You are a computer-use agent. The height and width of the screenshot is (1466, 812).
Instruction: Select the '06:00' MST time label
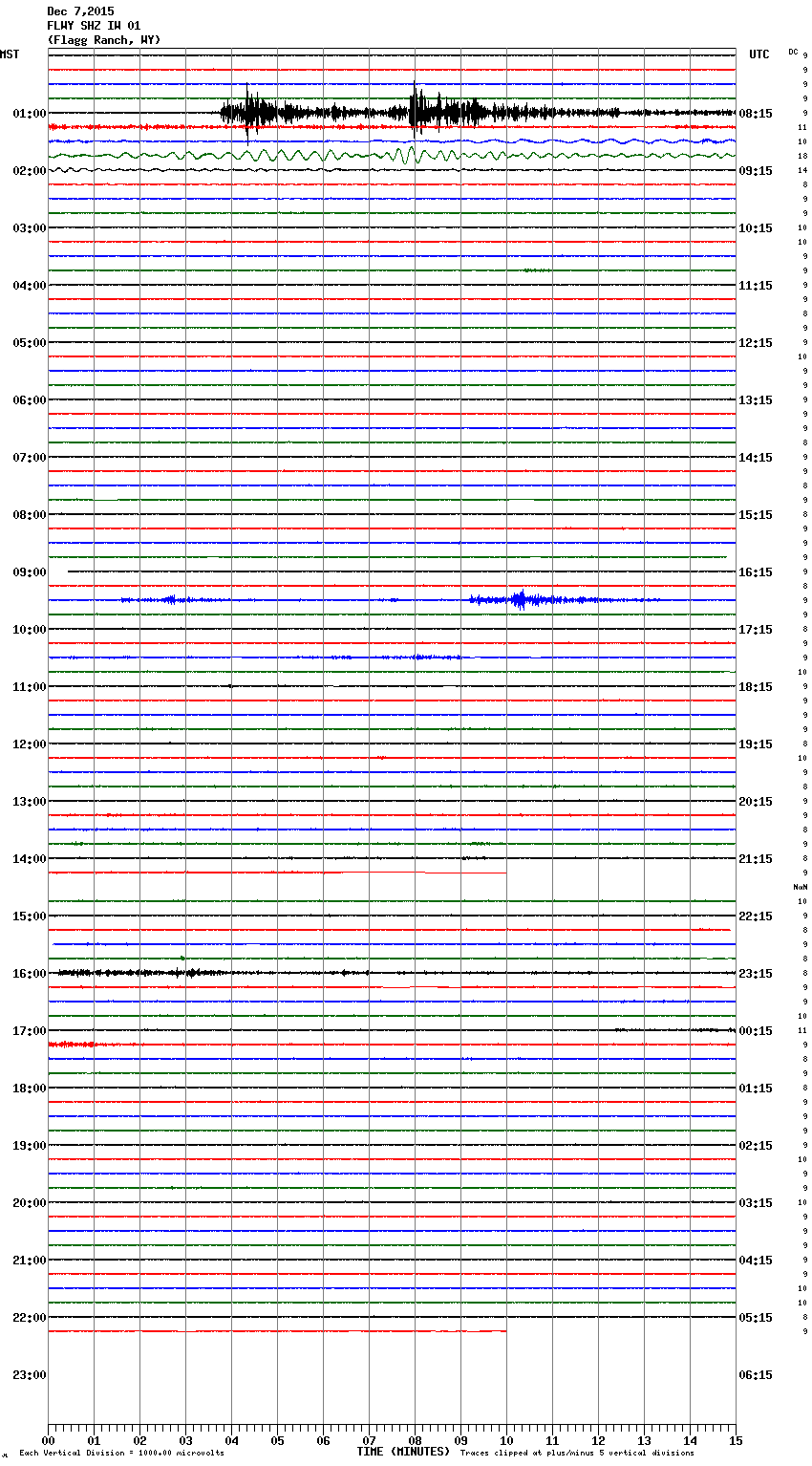coord(29,400)
